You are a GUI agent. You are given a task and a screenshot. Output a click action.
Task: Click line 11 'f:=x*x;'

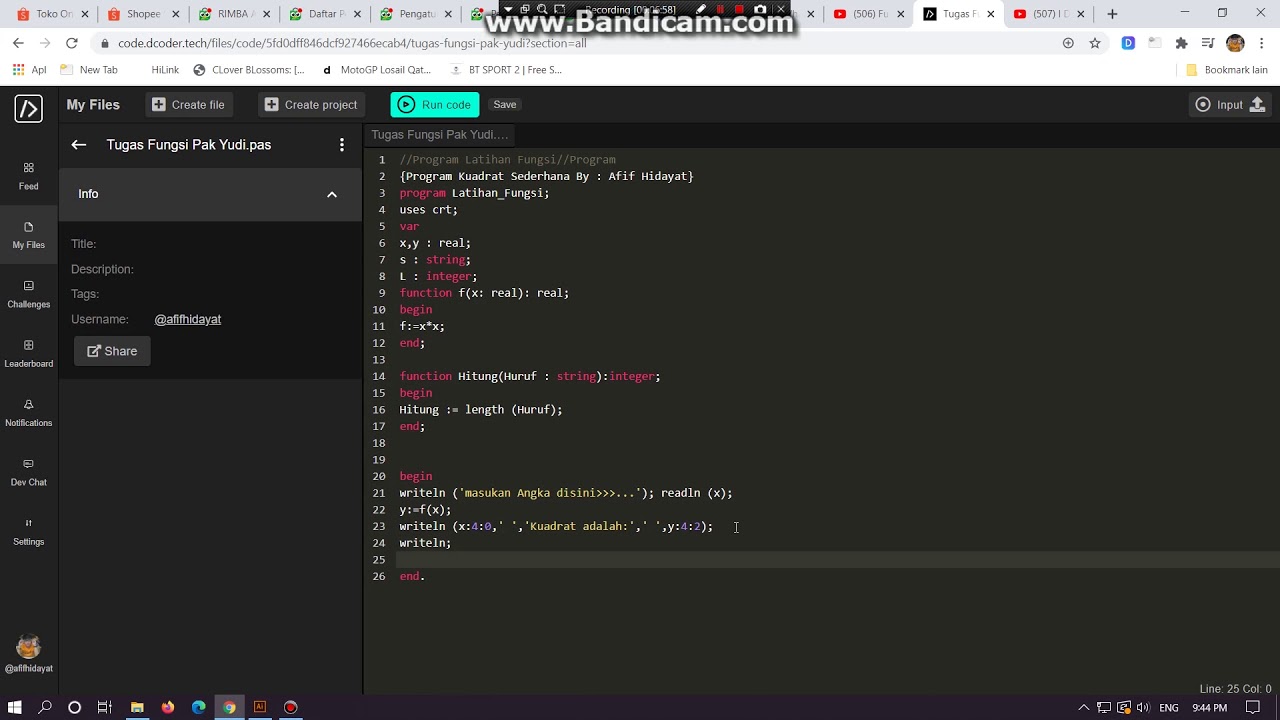coord(422,326)
